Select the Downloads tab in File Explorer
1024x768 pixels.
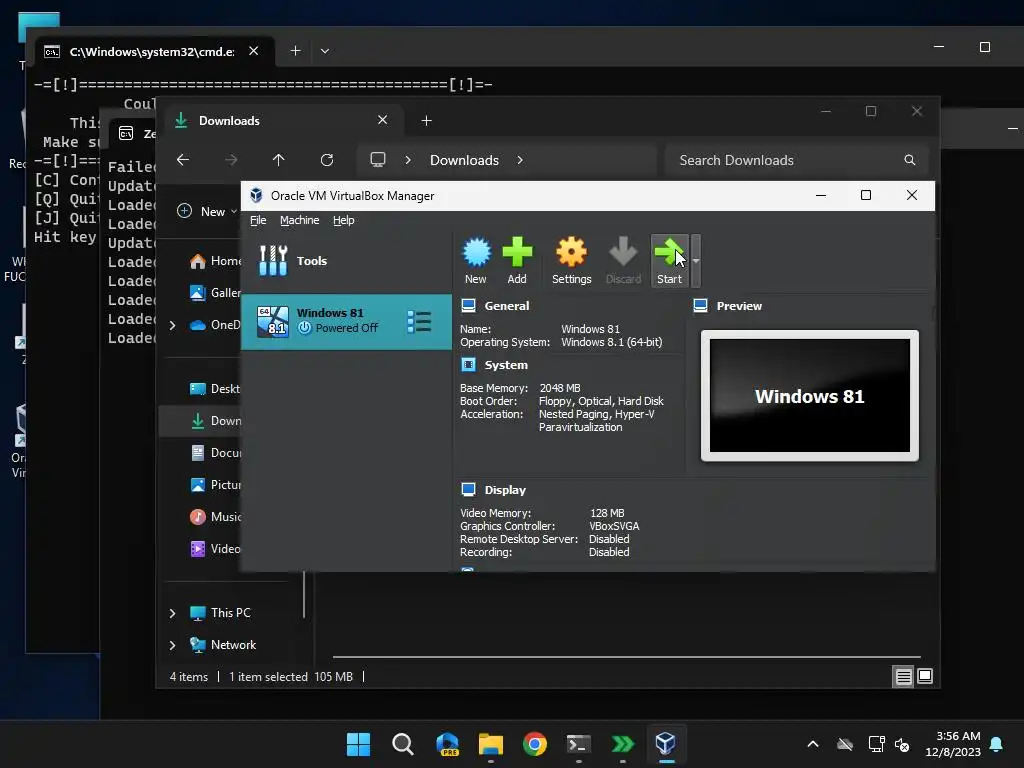[x=283, y=121]
